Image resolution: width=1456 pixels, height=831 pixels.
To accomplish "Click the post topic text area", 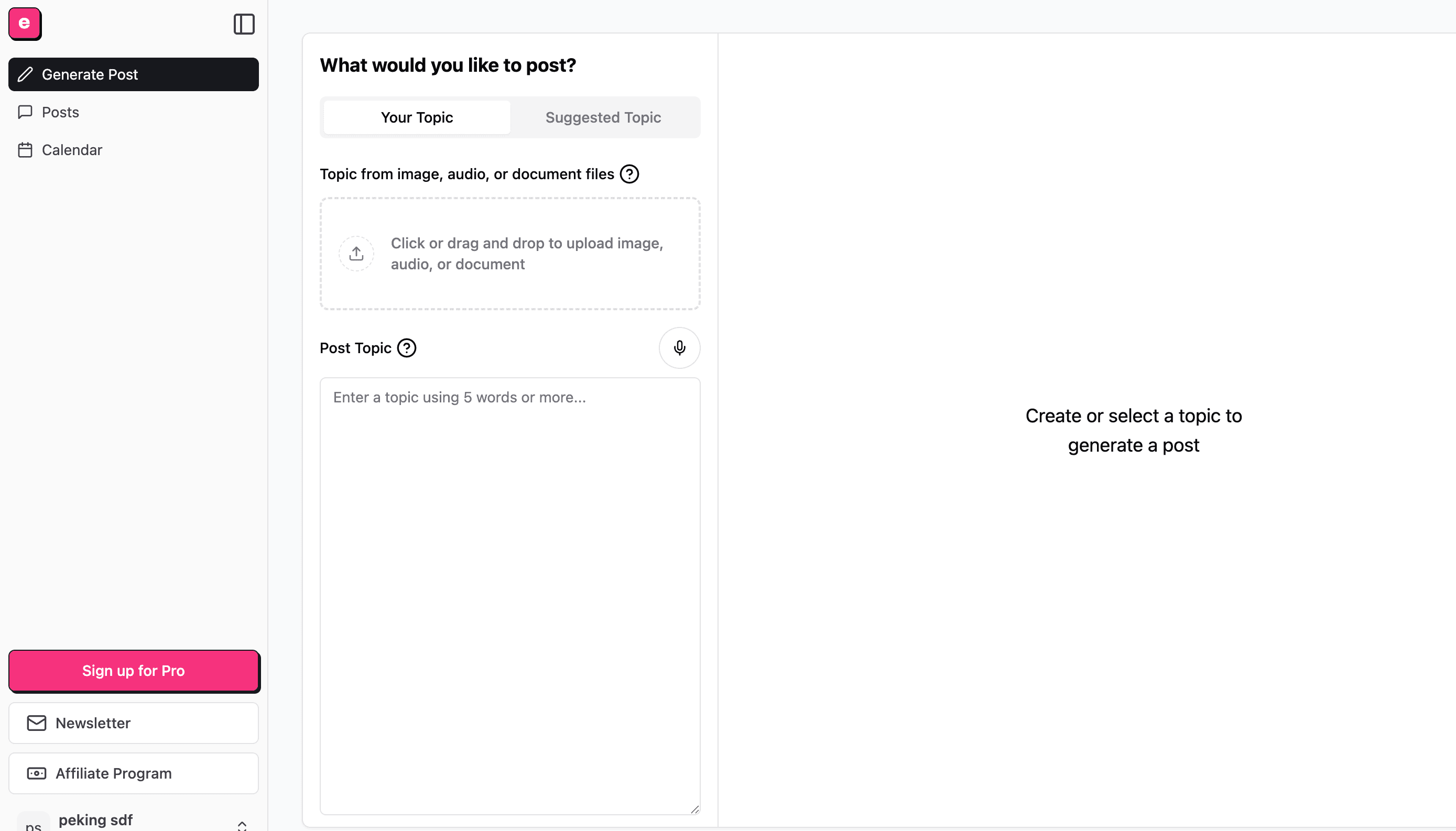I will click(x=509, y=596).
